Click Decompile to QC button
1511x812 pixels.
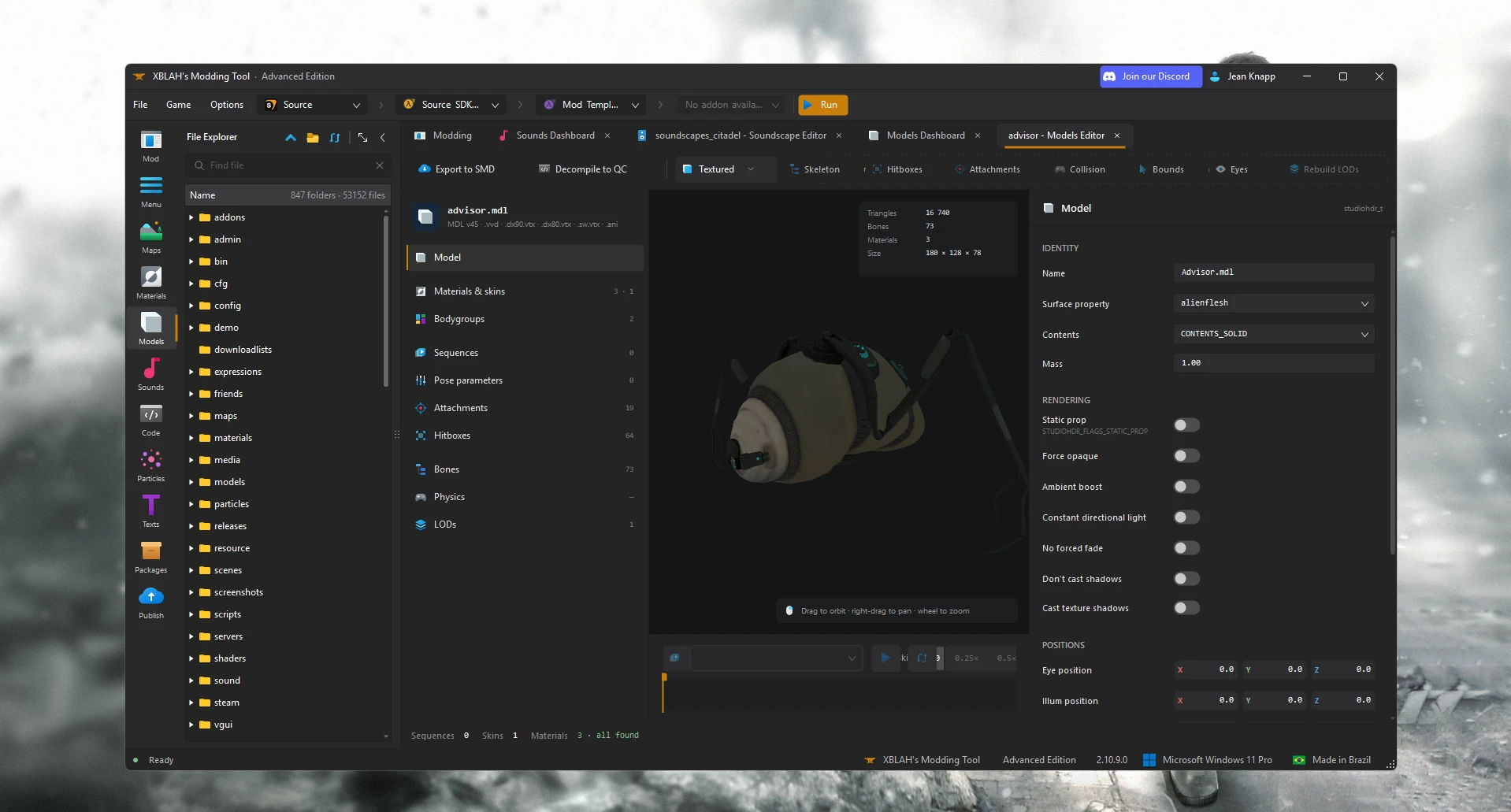tap(583, 169)
